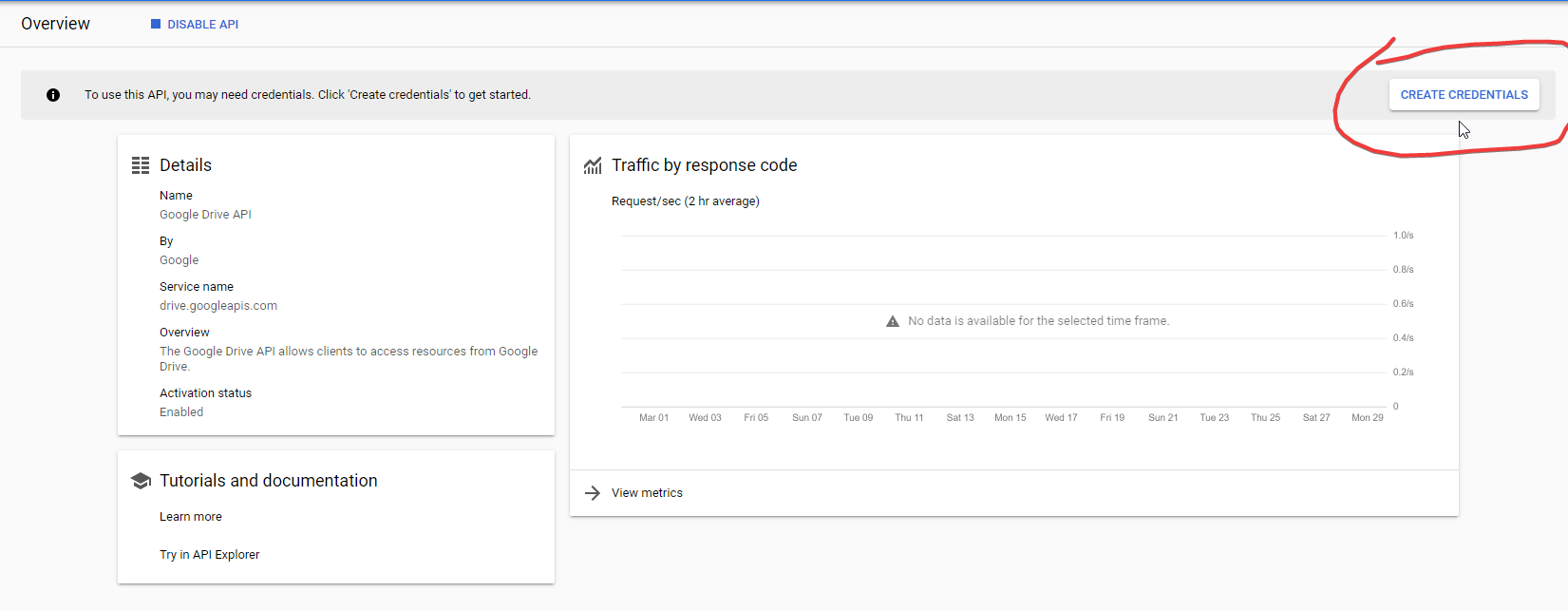Click the Mar 01 date on the chart axis
Viewport: 1568px width, 611px height.
(x=653, y=418)
